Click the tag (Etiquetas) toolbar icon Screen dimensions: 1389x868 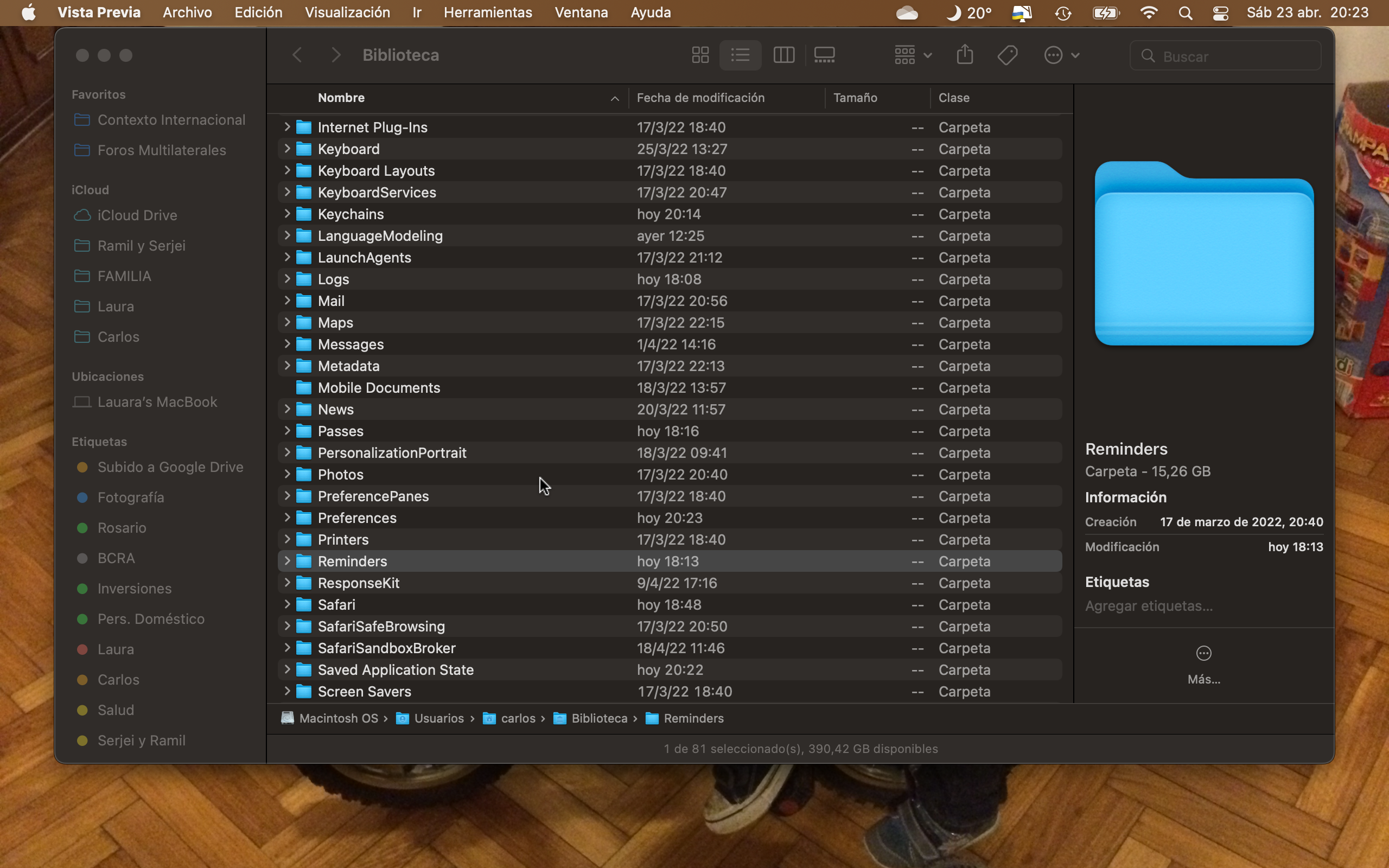[1008, 55]
